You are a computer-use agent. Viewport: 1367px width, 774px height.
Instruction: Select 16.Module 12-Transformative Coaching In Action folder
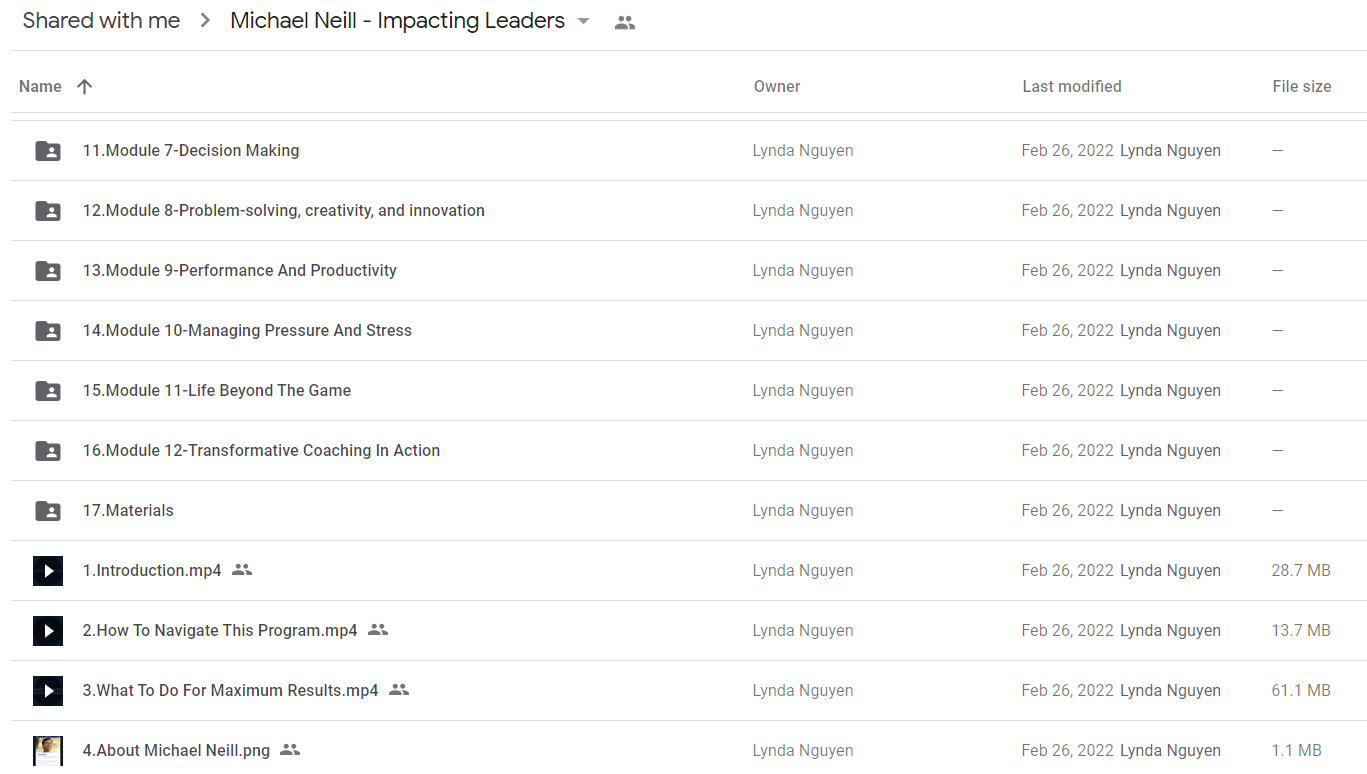(689, 451)
